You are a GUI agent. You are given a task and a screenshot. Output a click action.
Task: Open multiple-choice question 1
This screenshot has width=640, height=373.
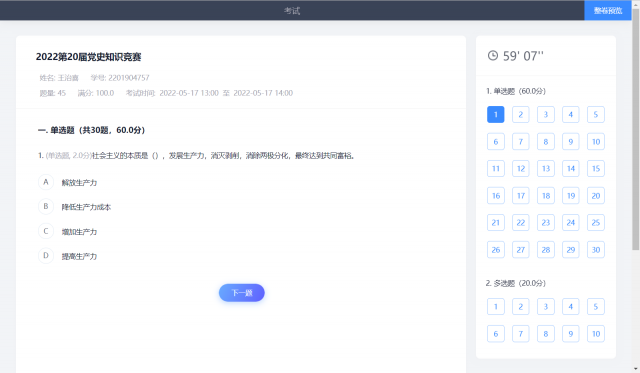[496, 307]
